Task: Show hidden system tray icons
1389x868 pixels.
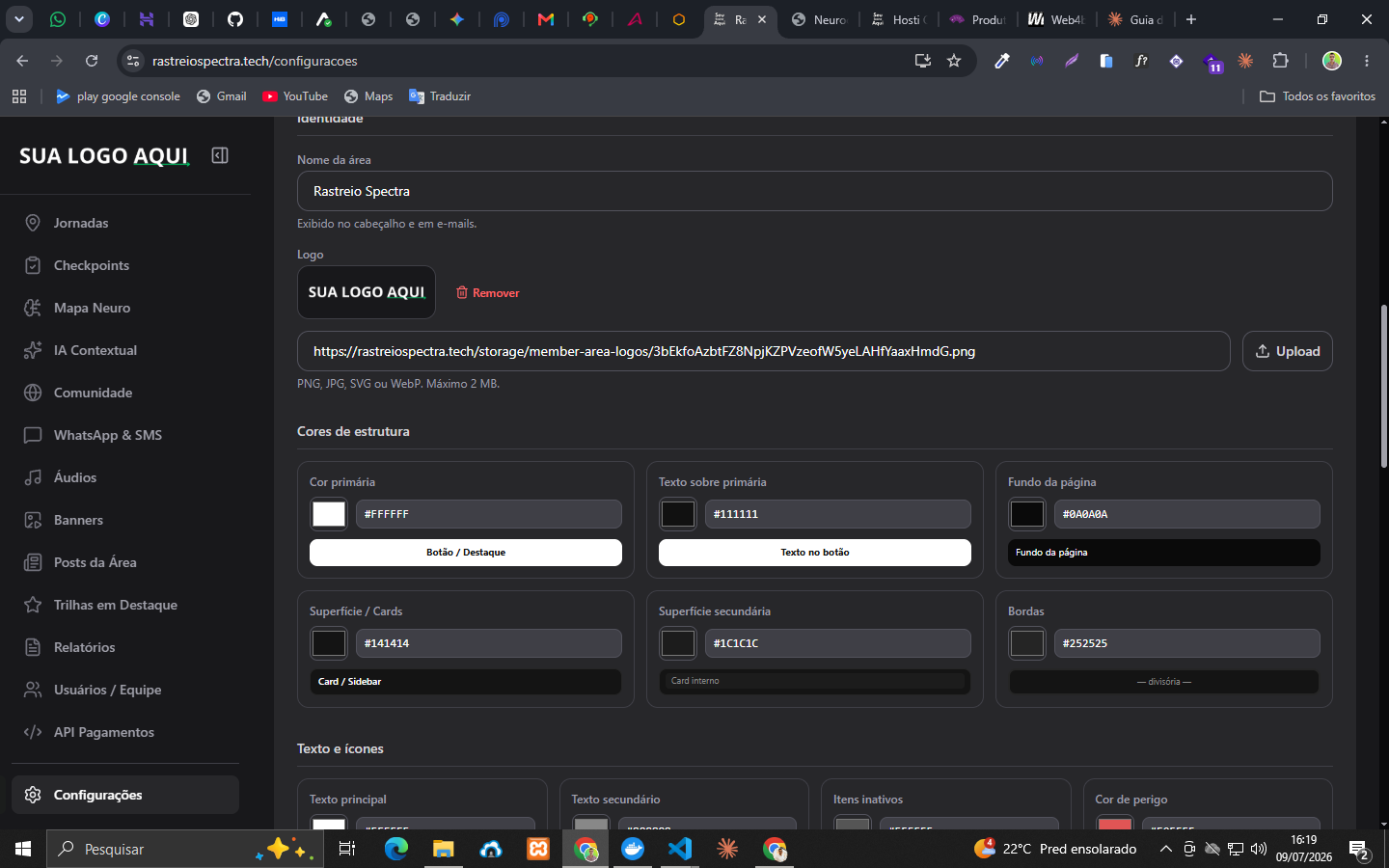Action: tap(1165, 849)
